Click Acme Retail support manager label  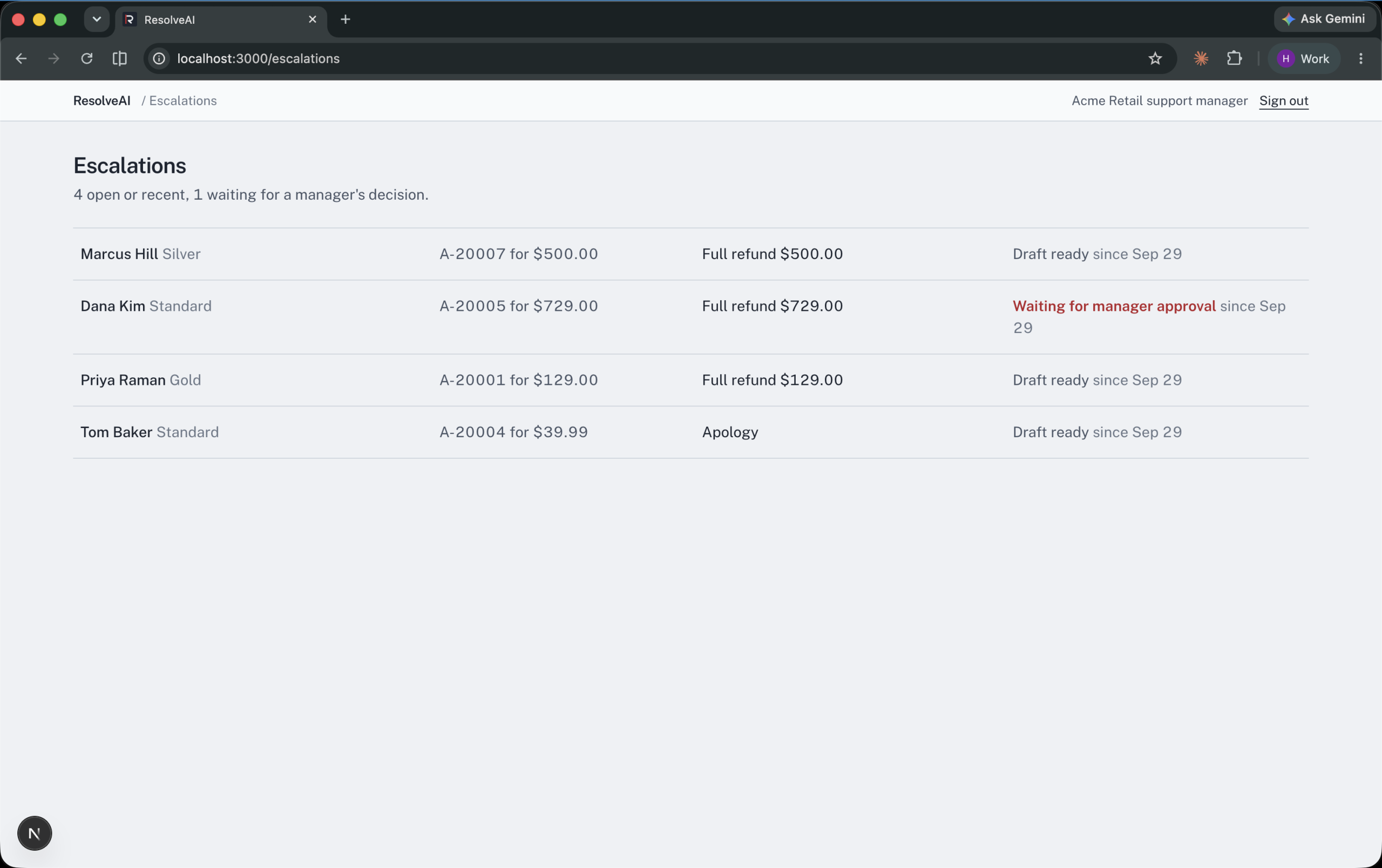point(1160,101)
